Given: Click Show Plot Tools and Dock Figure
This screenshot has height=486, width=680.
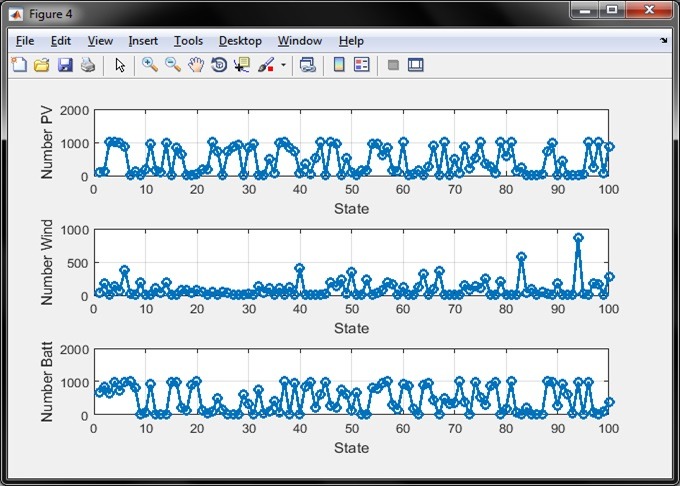Looking at the screenshot, I should tap(416, 65).
